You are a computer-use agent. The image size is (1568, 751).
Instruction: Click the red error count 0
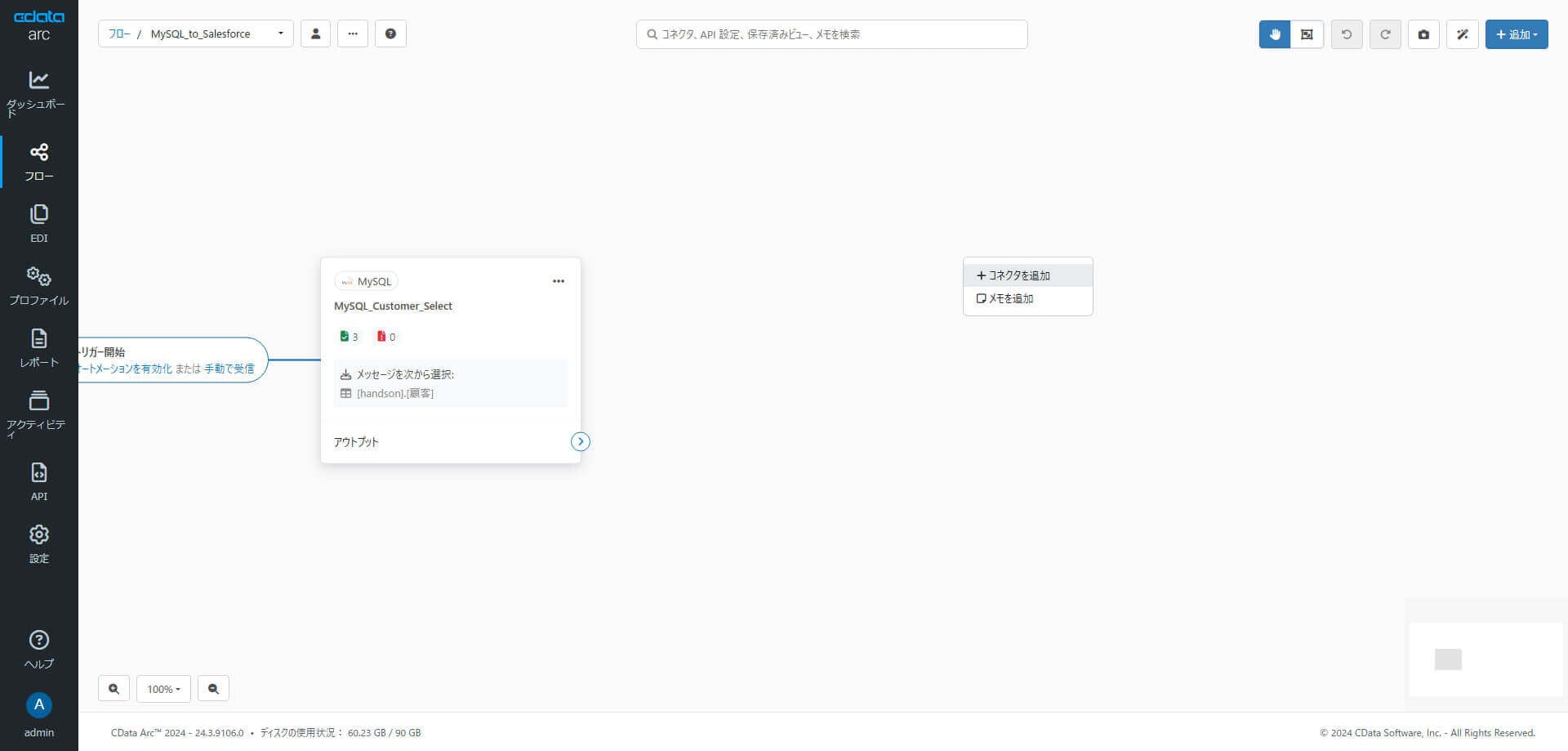pos(386,337)
